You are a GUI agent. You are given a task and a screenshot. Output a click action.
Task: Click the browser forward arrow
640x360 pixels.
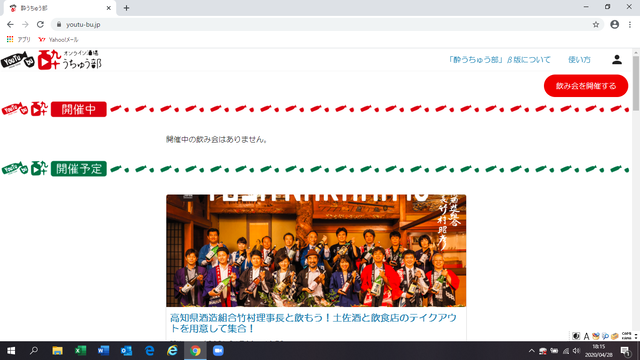click(x=25, y=24)
